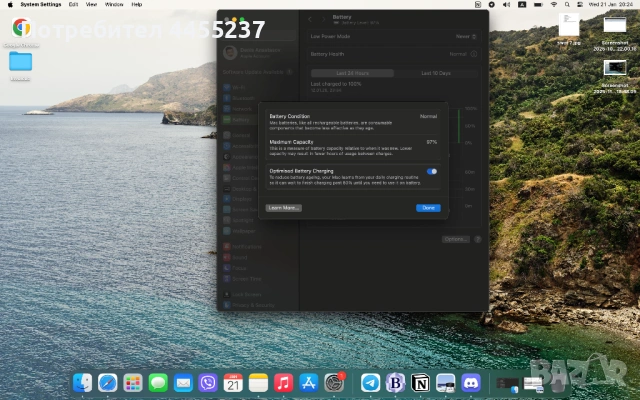The width and height of the screenshot is (640, 400).
Task: Click the Learn More… button
Action: 284,208
